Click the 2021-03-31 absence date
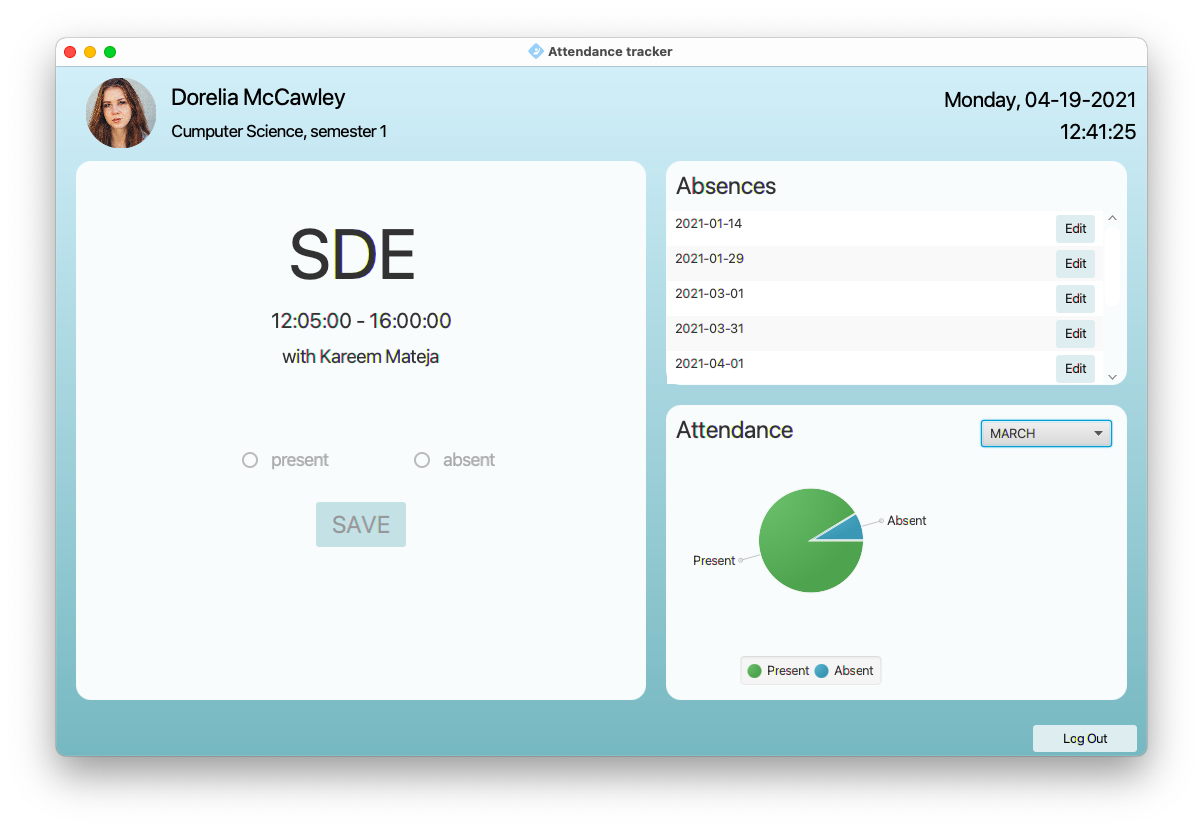 [709, 329]
